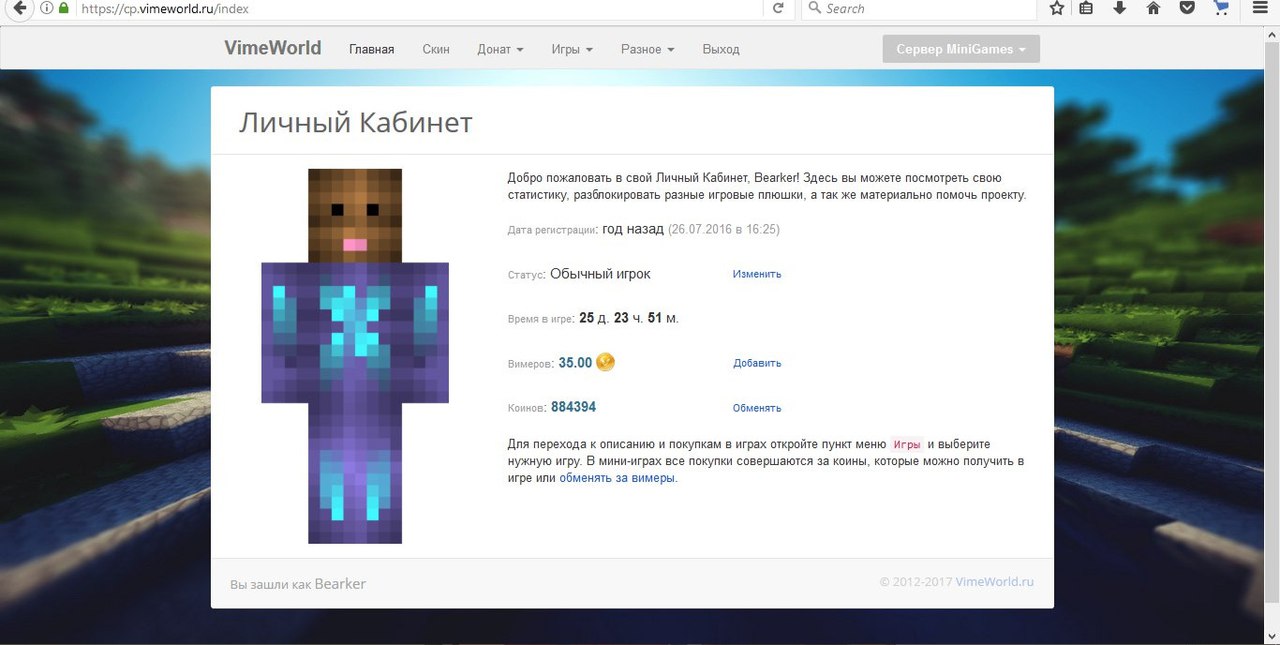
Task: Click the player skin image
Action: (355, 356)
